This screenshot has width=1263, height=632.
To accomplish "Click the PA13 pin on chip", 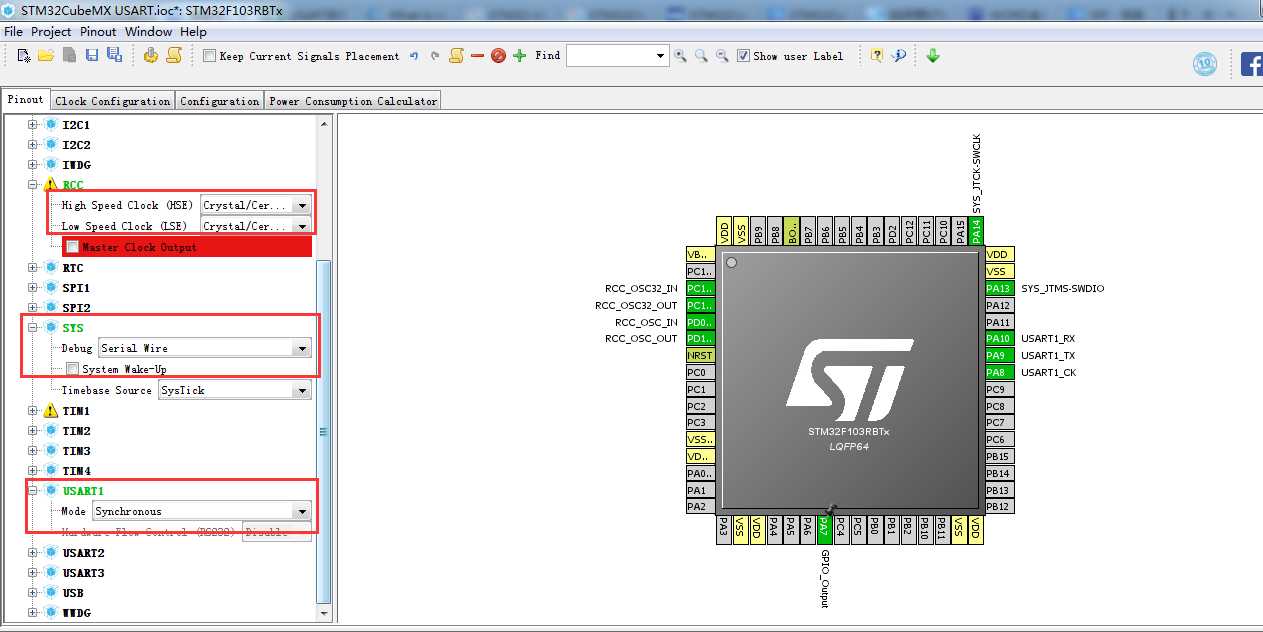I will (x=999, y=288).
